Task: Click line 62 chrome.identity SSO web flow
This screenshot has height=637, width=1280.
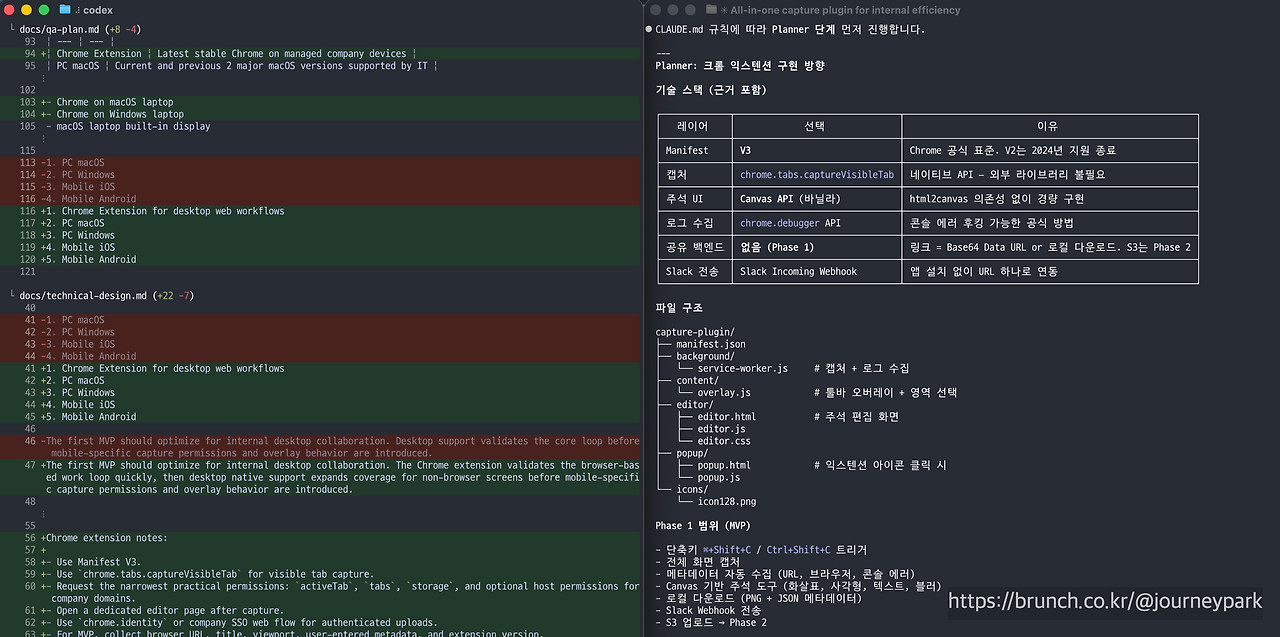Action: click(x=320, y=622)
